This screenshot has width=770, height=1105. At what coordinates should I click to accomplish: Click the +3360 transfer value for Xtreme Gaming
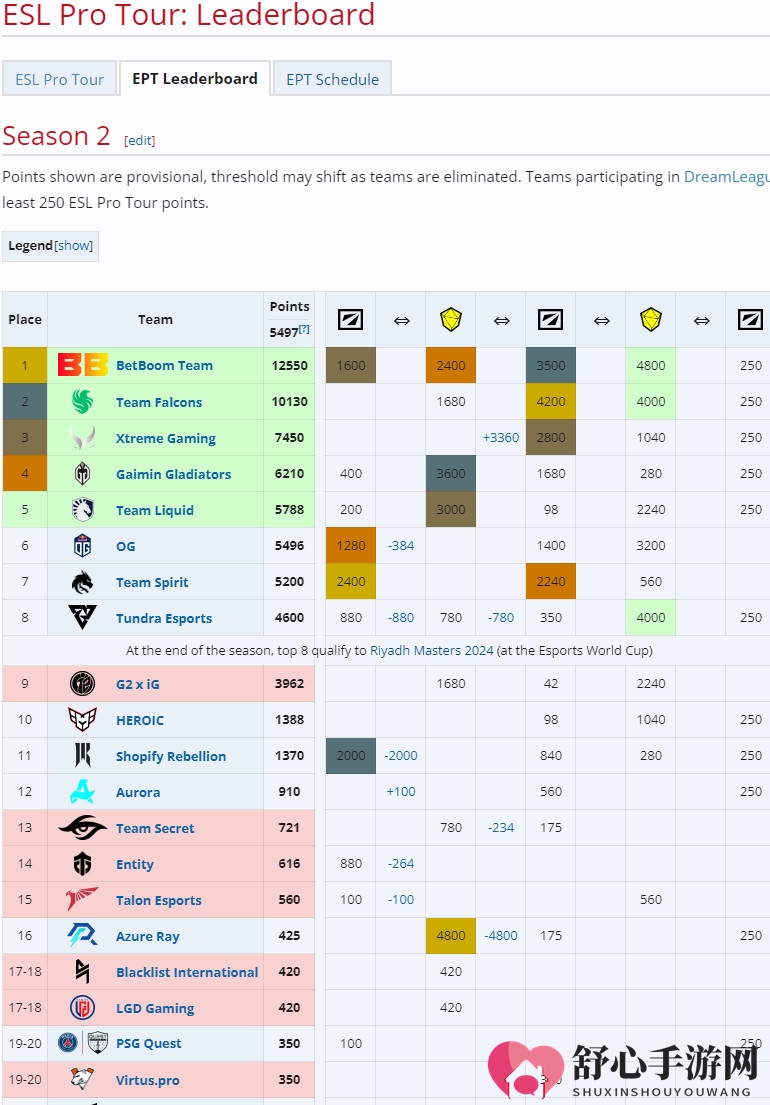pos(501,438)
